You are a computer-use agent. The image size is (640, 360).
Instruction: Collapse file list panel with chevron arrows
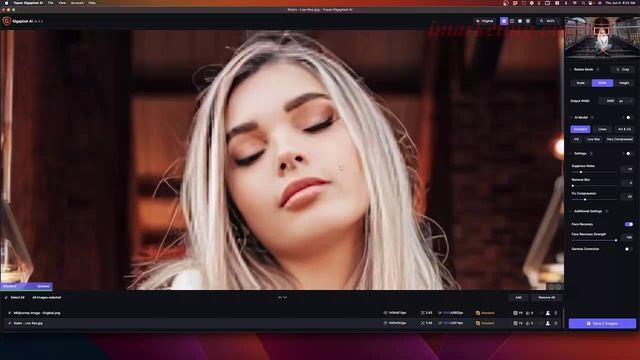tap(282, 298)
